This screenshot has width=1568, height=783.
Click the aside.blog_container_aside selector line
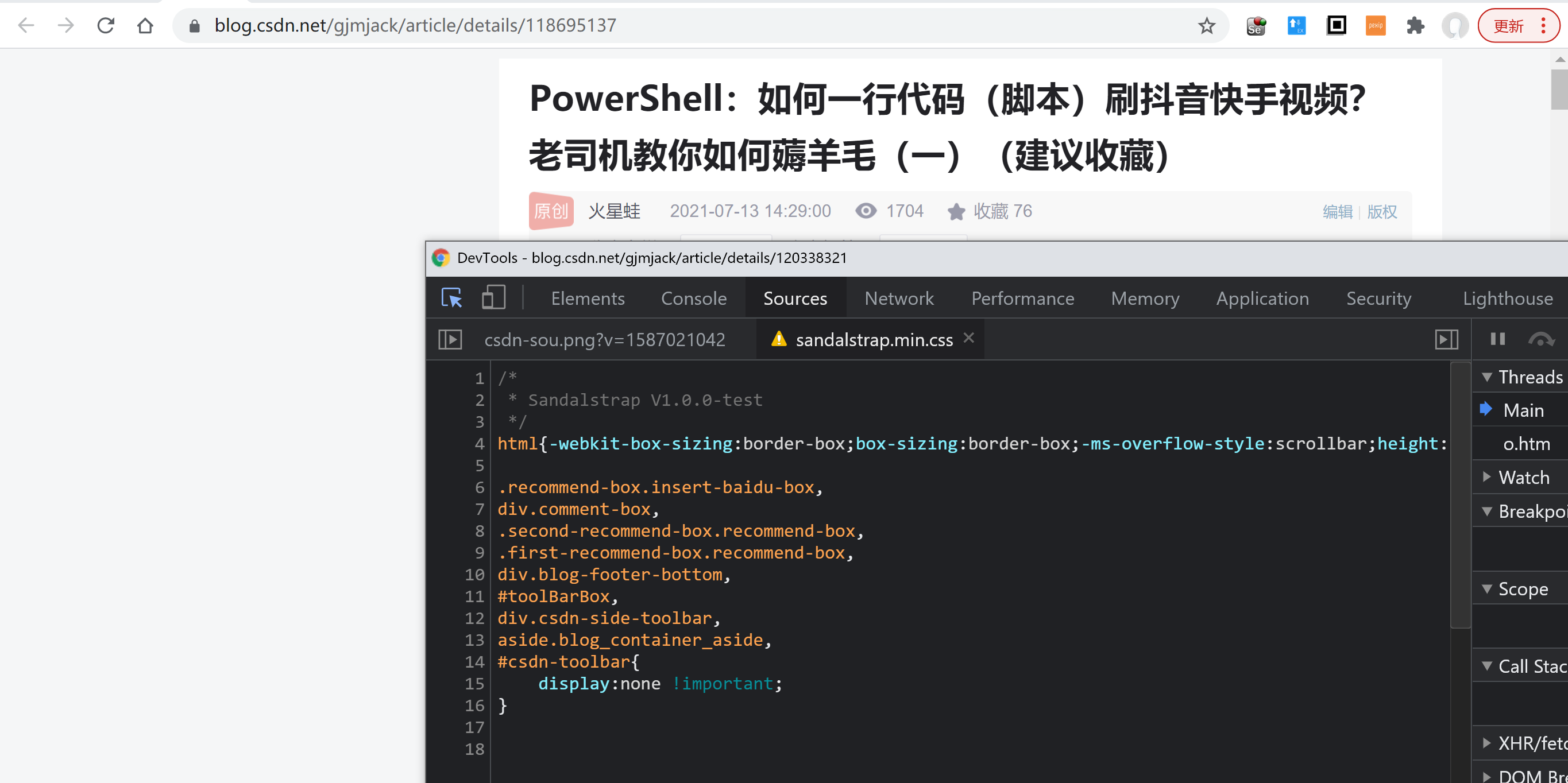pos(634,639)
